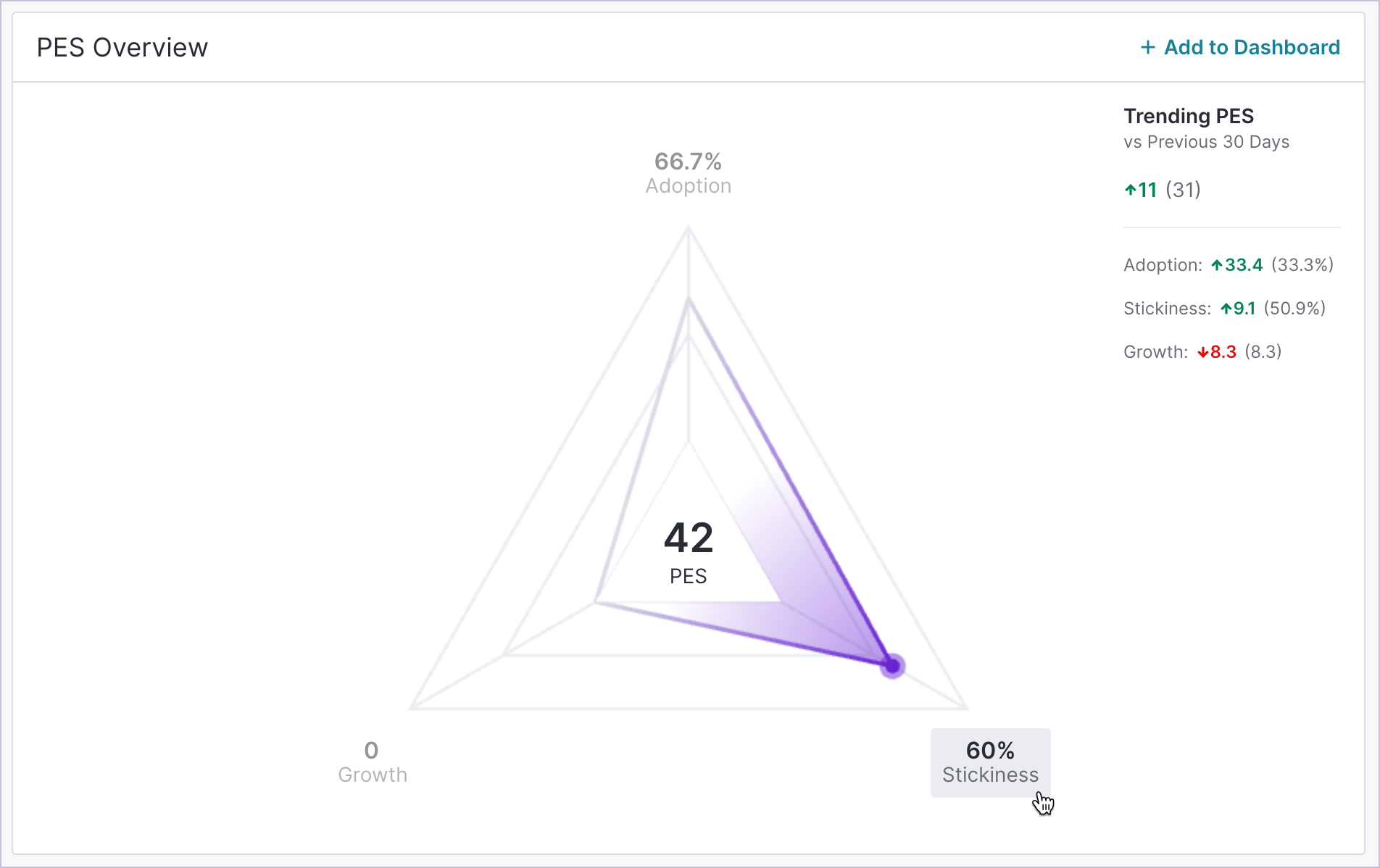The height and width of the screenshot is (868, 1380).
Task: Click the PES Overview title
Action: coord(122,48)
